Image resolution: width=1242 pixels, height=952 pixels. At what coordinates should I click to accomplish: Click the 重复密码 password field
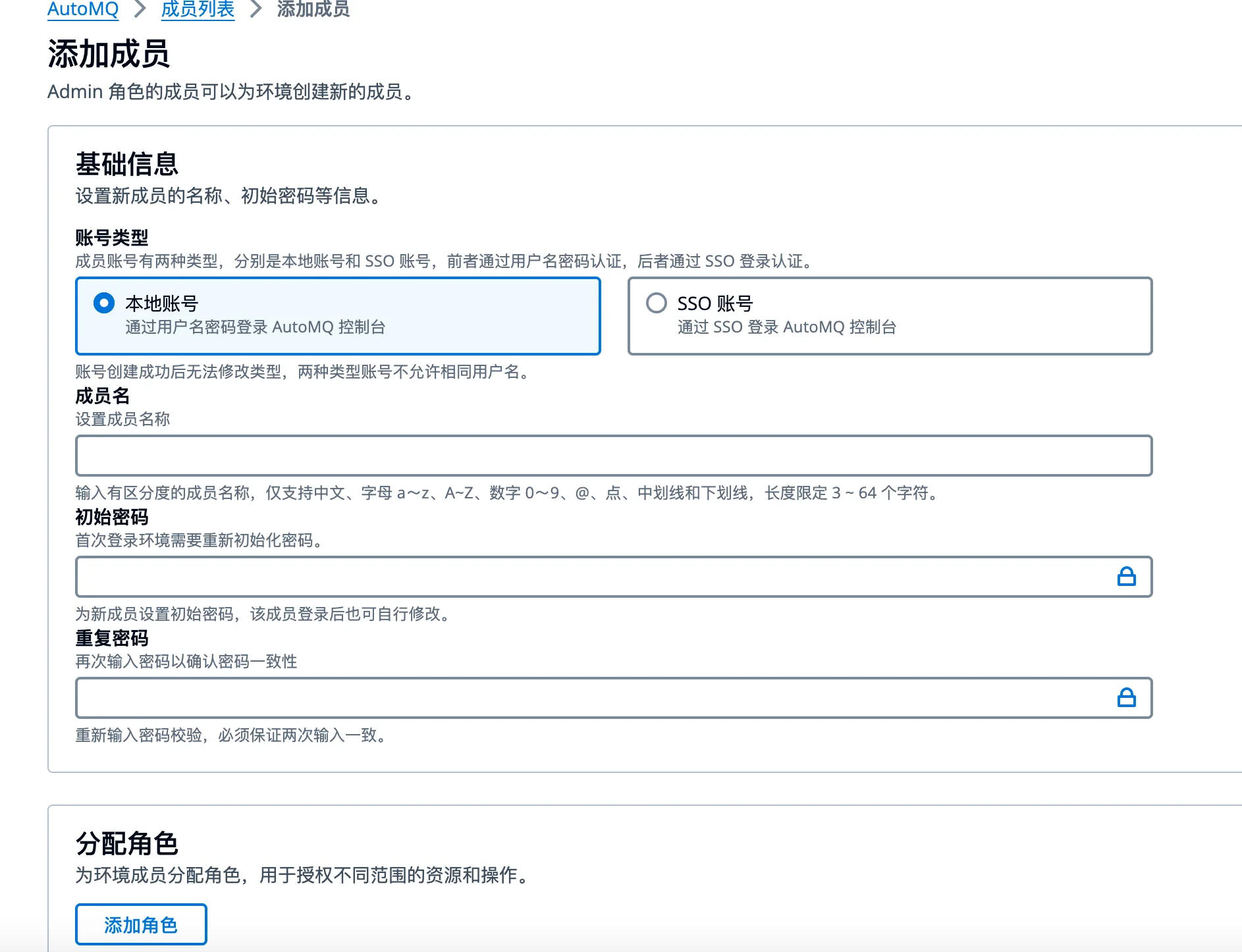tap(593, 697)
